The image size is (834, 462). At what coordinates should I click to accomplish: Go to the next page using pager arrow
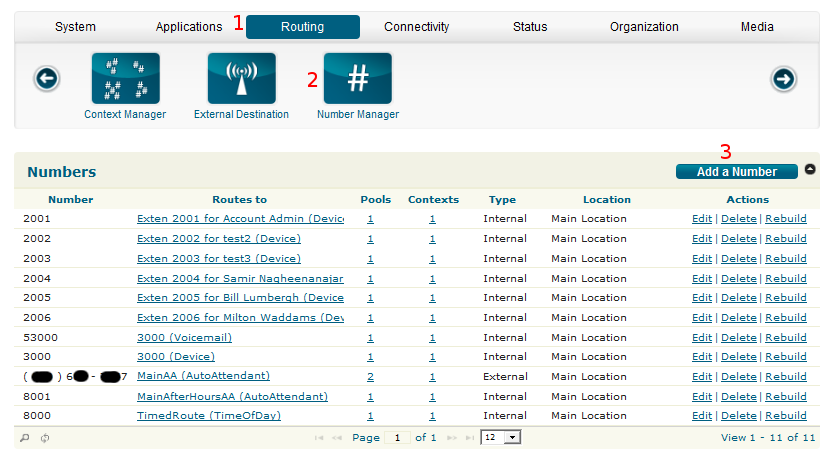(x=452, y=438)
